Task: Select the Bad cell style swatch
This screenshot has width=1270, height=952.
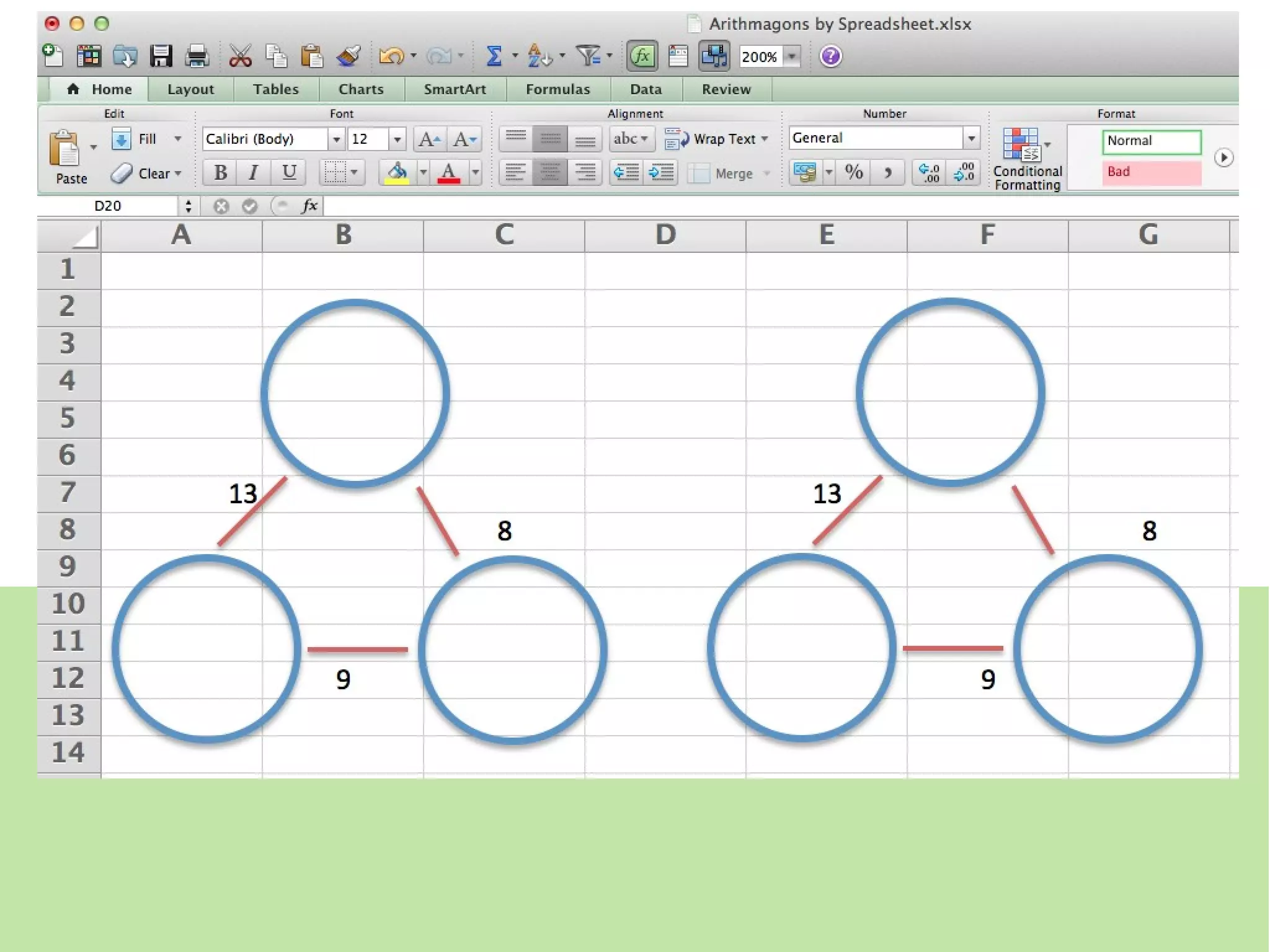Action: tap(1151, 172)
